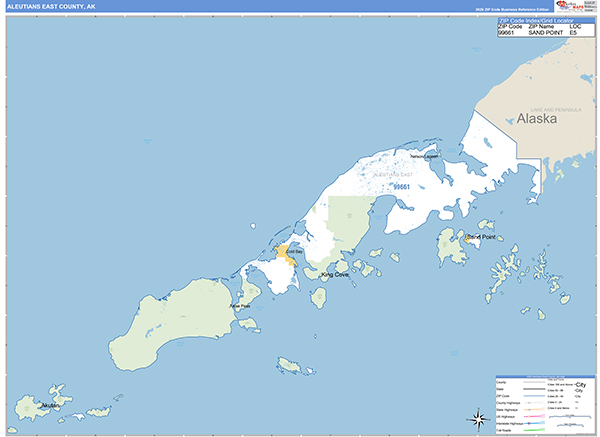Select ZIP code 99661 on the map
This screenshot has width=600, height=437.
[x=401, y=186]
